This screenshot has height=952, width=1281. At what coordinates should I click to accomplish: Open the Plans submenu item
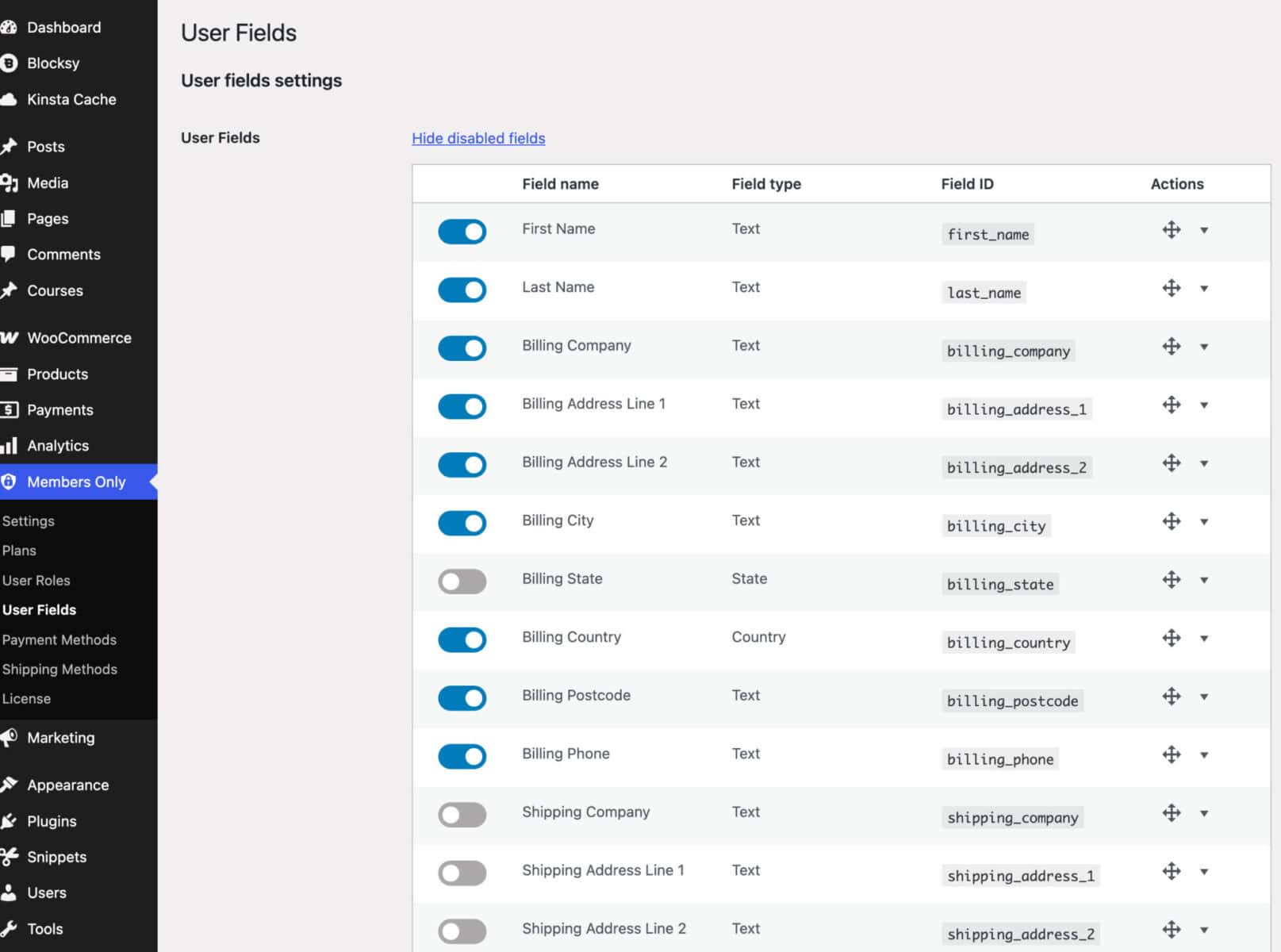click(x=19, y=551)
